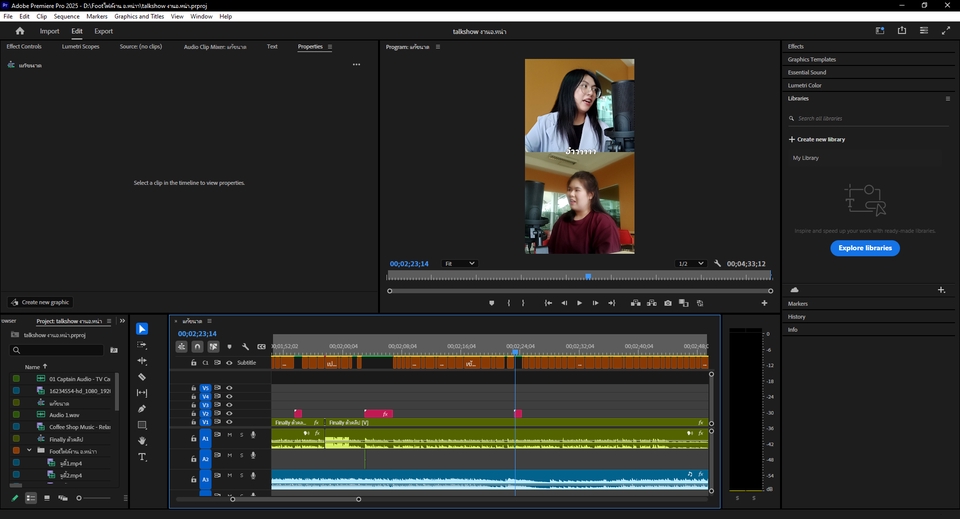Click the Ripple Edit tool
The height and width of the screenshot is (519, 960).
[x=142, y=361]
